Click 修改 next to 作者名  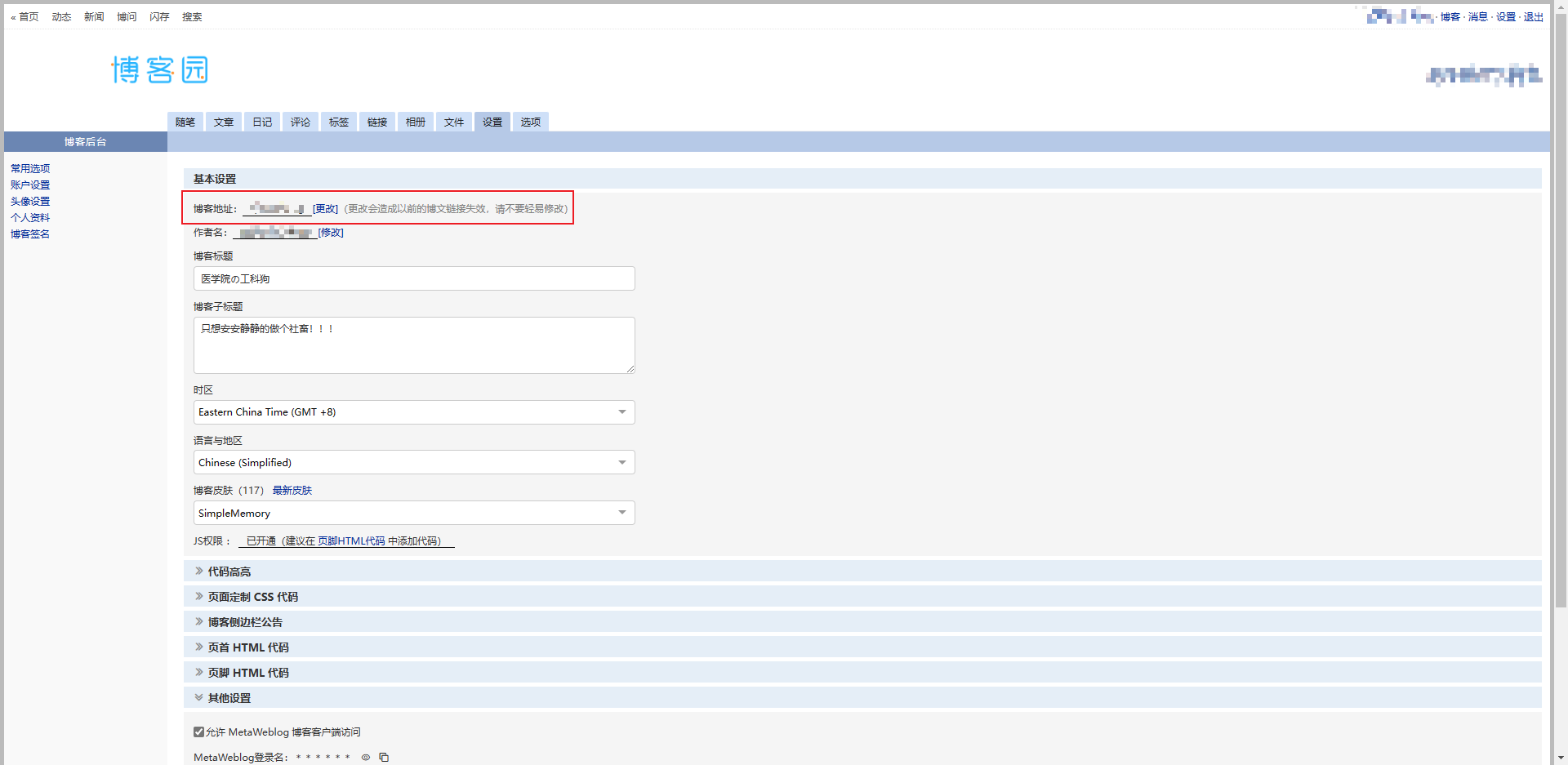click(x=331, y=233)
